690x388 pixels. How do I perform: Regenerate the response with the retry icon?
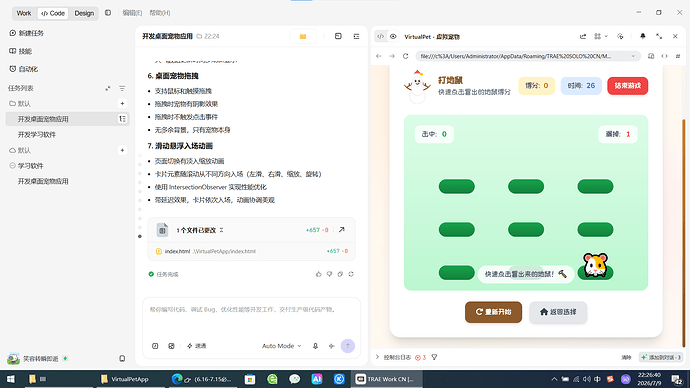pos(351,274)
